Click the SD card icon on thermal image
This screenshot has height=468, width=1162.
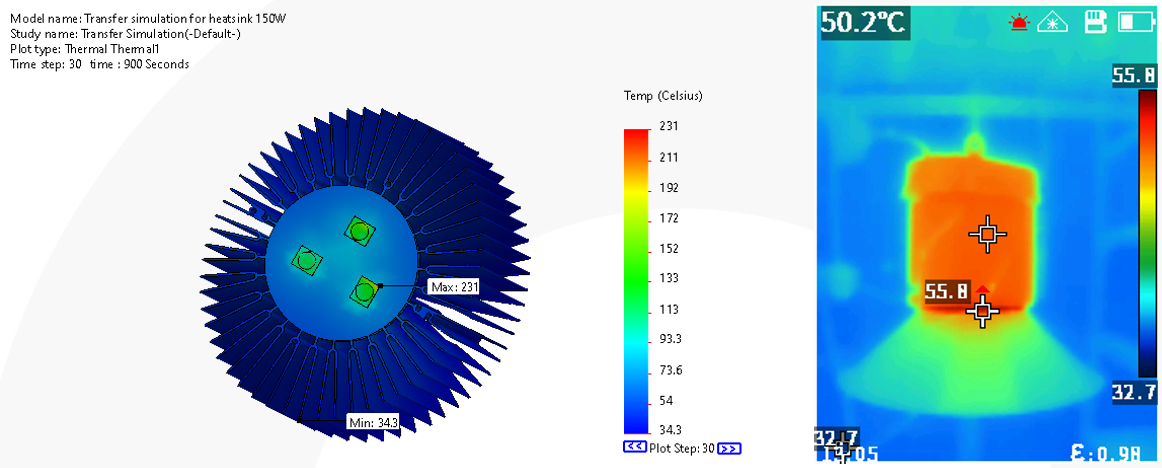(x=1095, y=21)
